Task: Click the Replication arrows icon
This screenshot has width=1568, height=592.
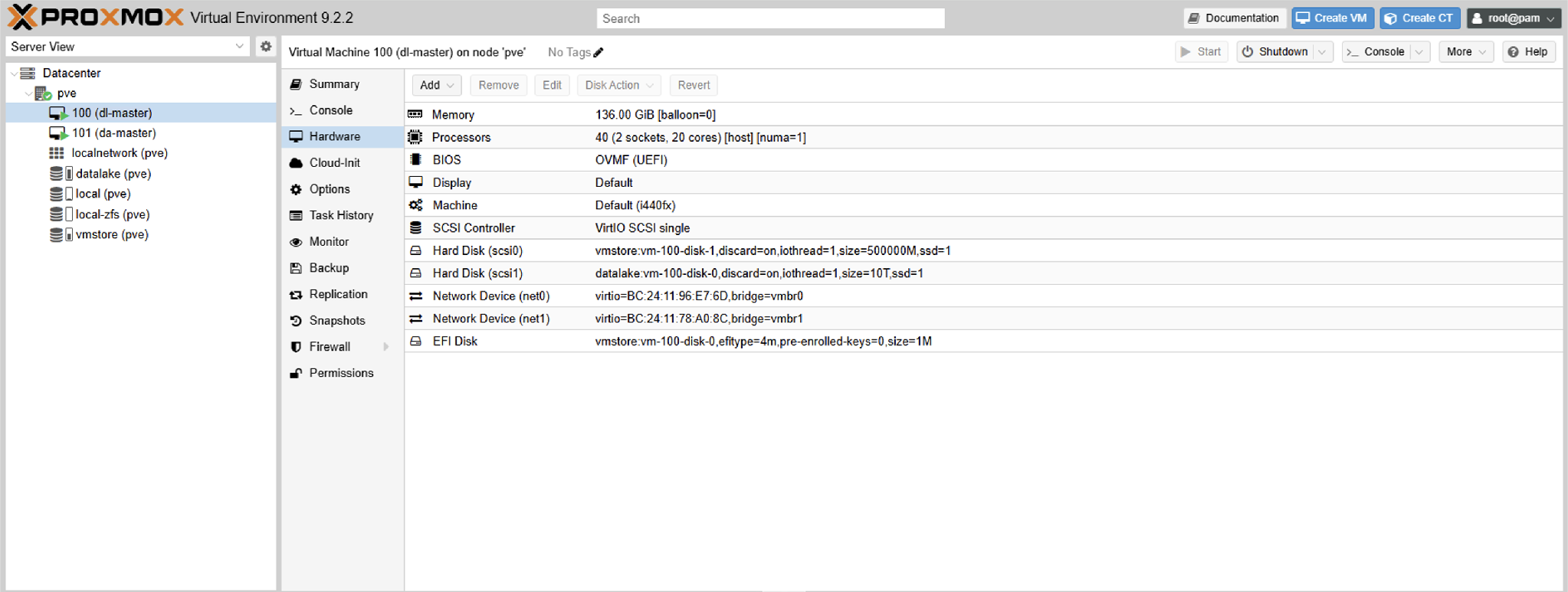Action: point(296,295)
